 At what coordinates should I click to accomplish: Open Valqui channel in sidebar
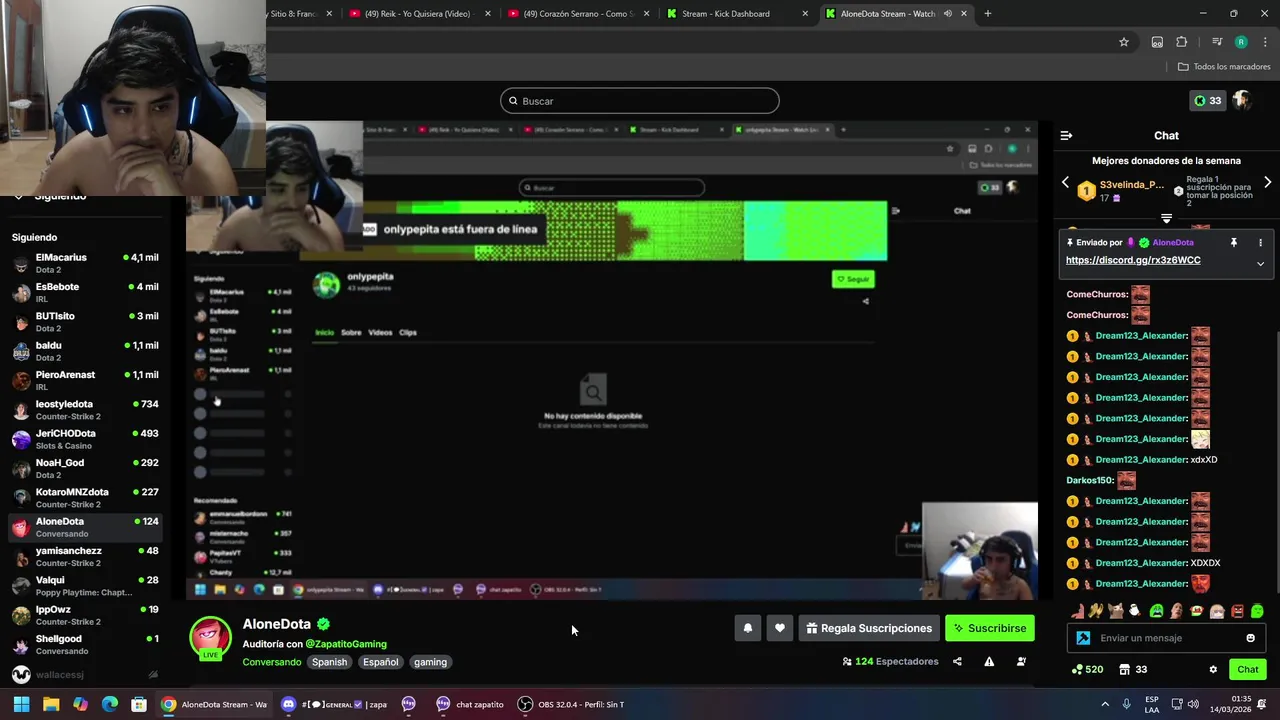85,586
